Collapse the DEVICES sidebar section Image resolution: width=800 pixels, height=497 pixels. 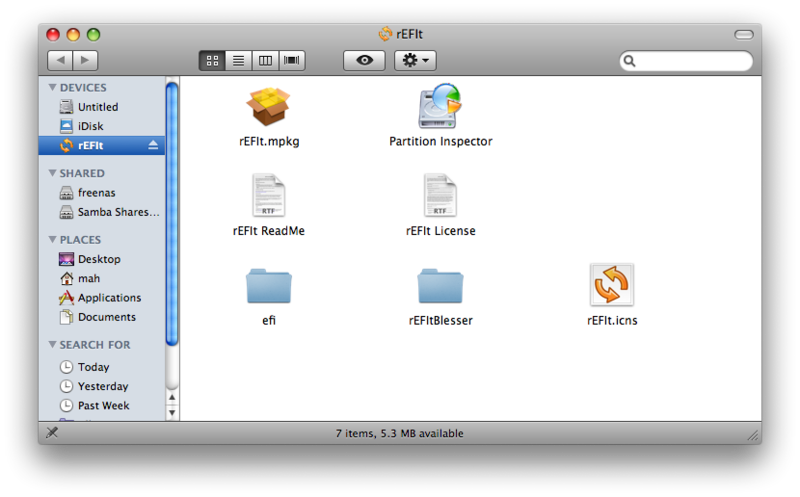[52, 87]
